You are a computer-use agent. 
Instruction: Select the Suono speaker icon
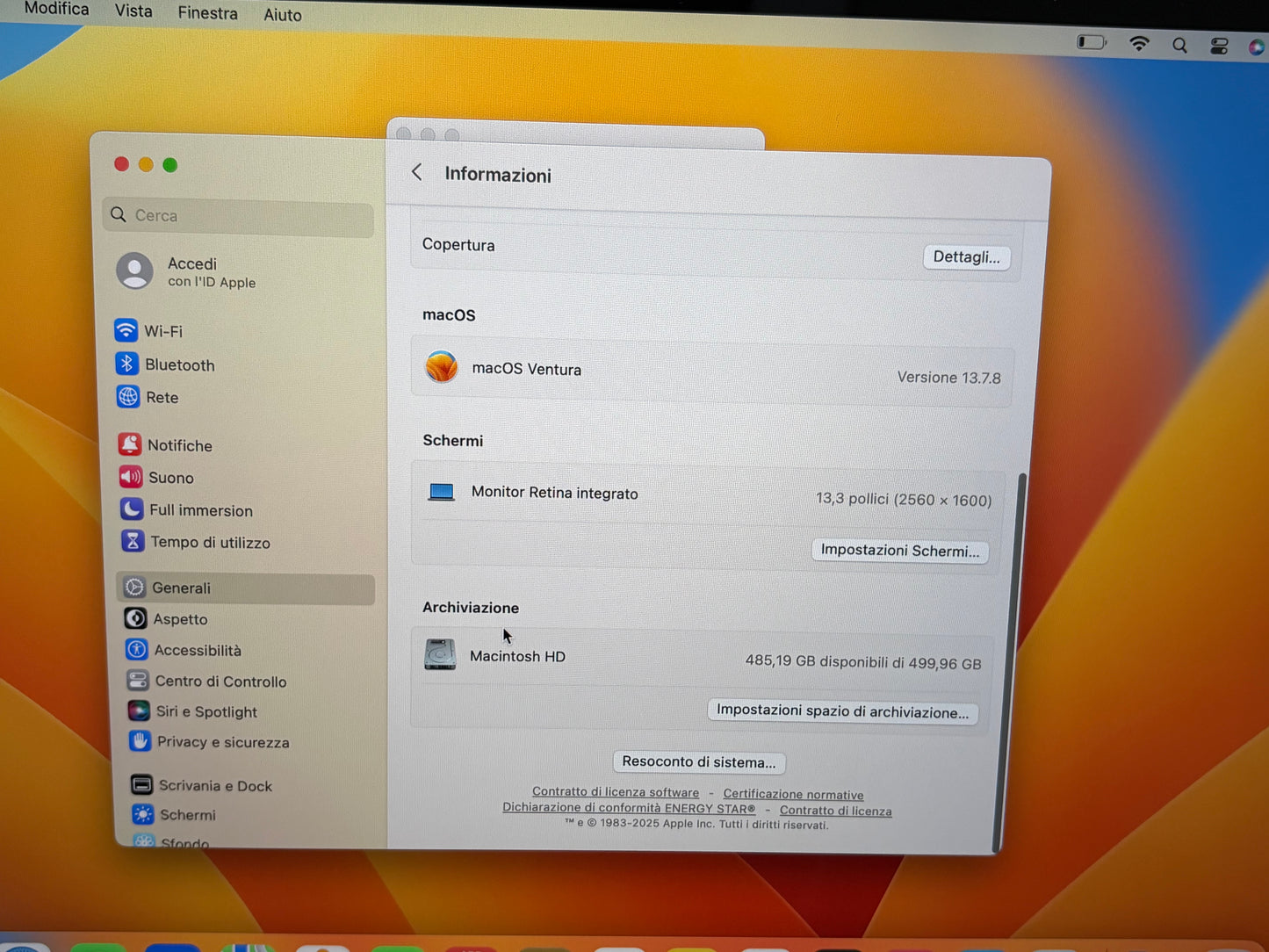coord(131,477)
